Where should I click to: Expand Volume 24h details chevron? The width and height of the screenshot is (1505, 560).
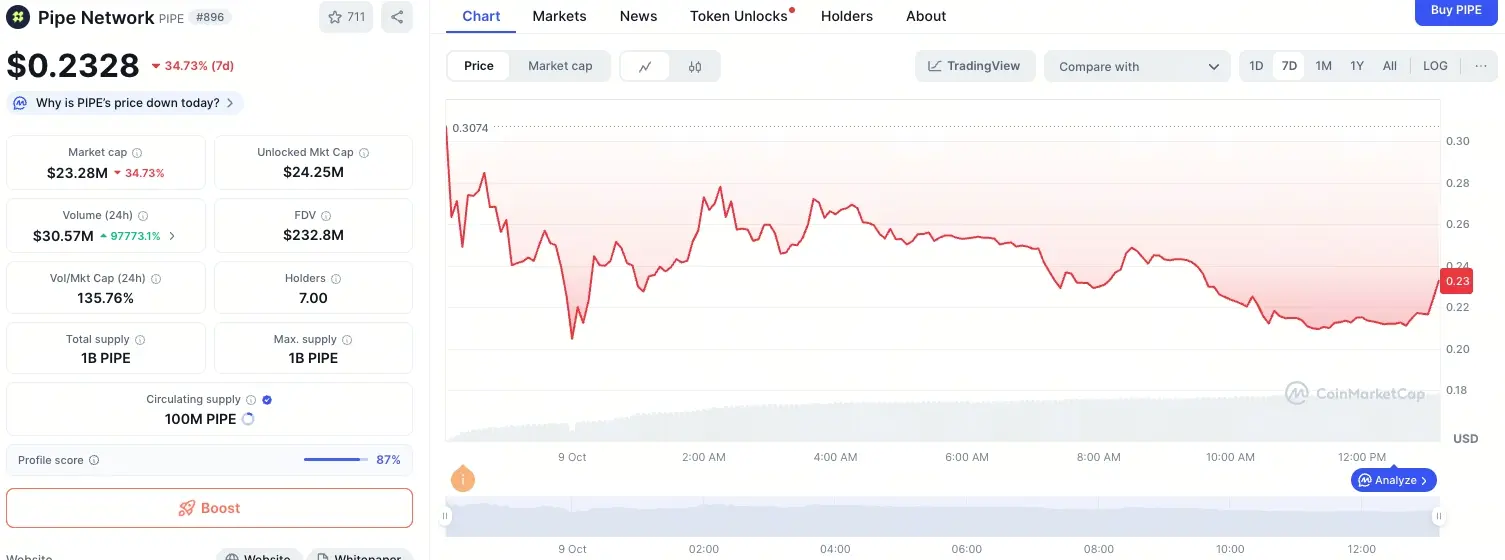click(x=172, y=237)
